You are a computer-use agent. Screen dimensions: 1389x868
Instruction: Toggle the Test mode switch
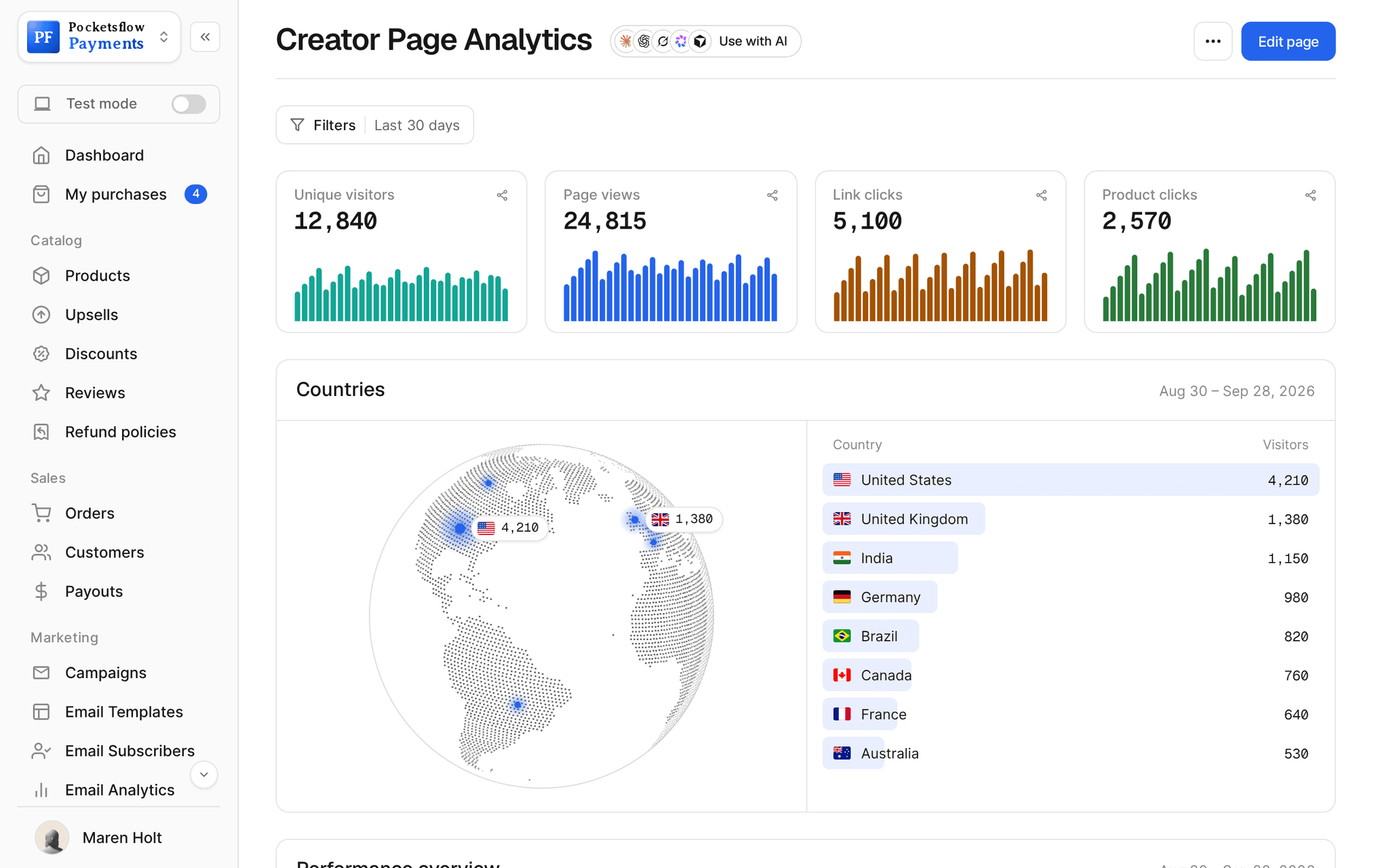(x=189, y=104)
